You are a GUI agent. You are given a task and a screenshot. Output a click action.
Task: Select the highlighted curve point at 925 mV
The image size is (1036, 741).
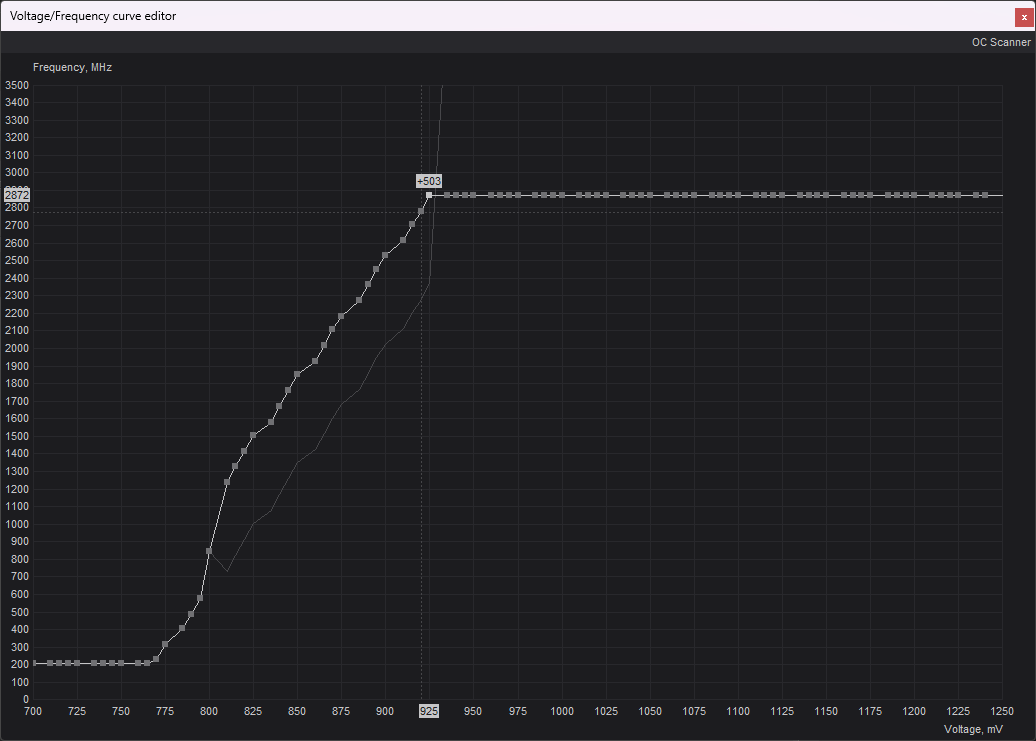click(429, 195)
